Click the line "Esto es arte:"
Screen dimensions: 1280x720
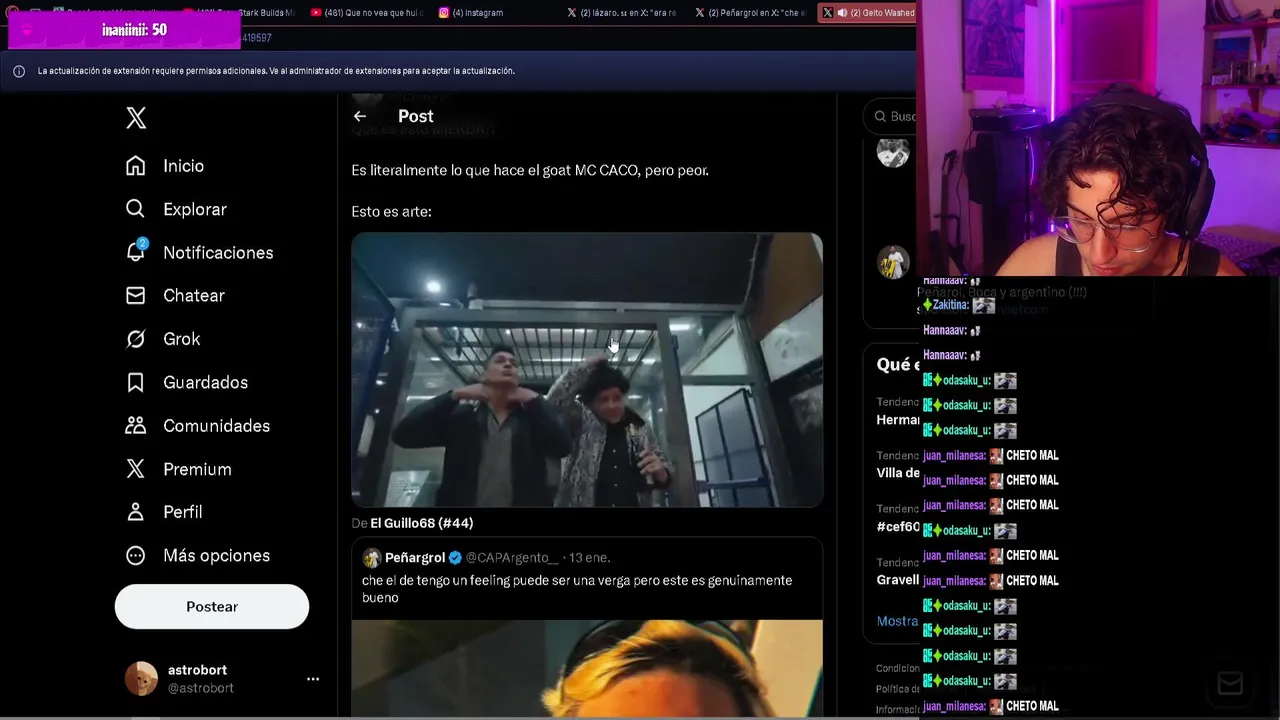[391, 212]
